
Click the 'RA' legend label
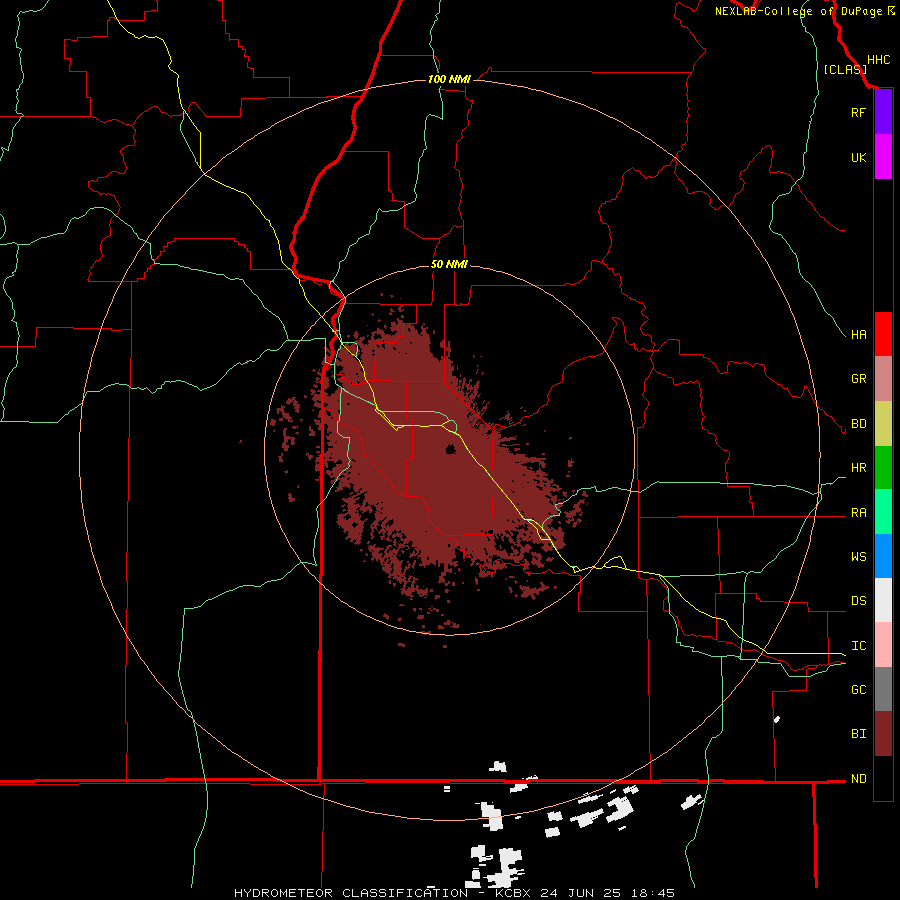point(858,513)
